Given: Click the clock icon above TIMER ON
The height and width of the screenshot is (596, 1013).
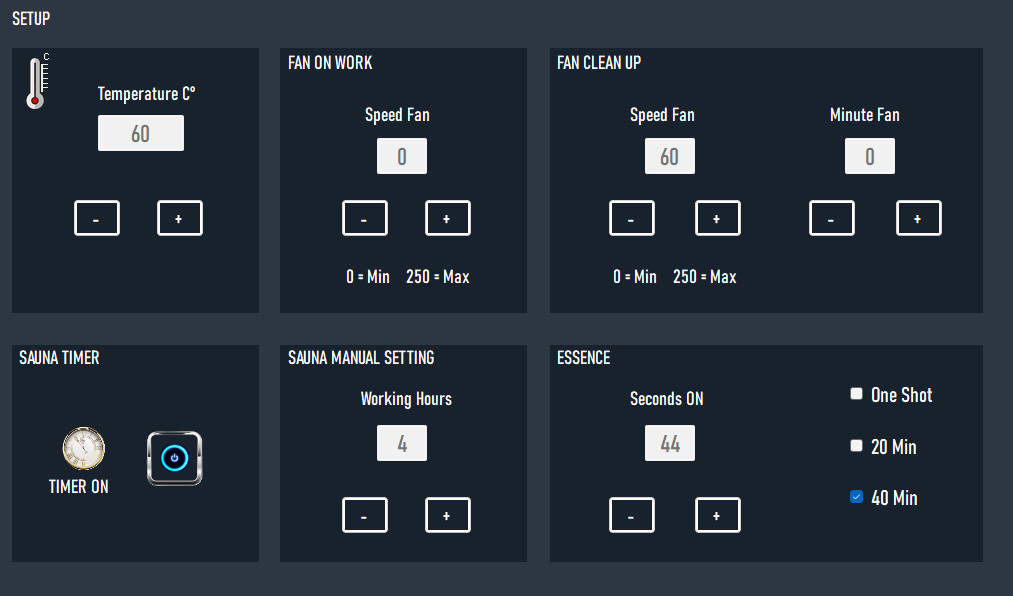Looking at the screenshot, I should (83, 449).
